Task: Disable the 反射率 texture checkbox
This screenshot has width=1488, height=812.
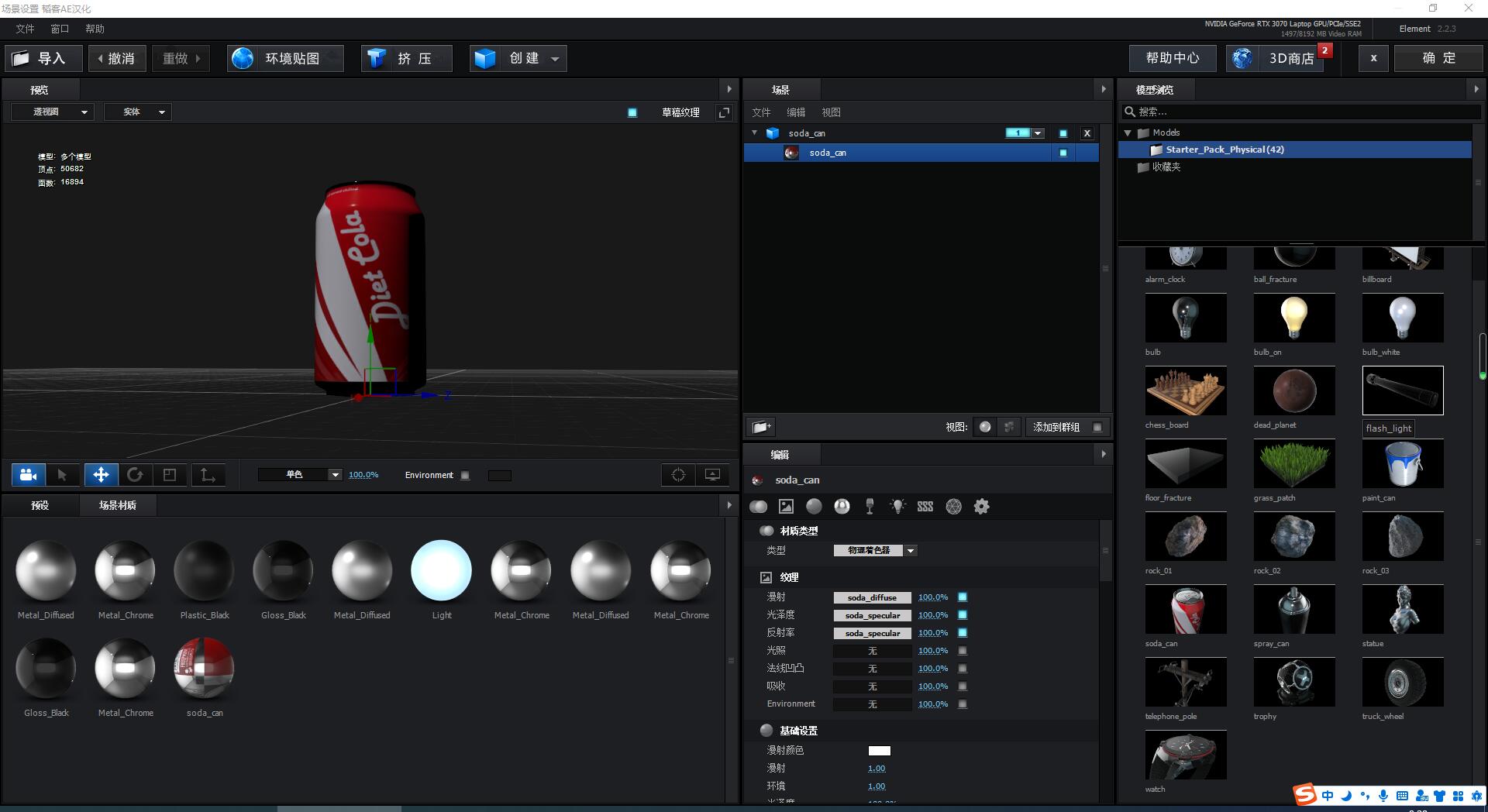Action: coord(963,633)
